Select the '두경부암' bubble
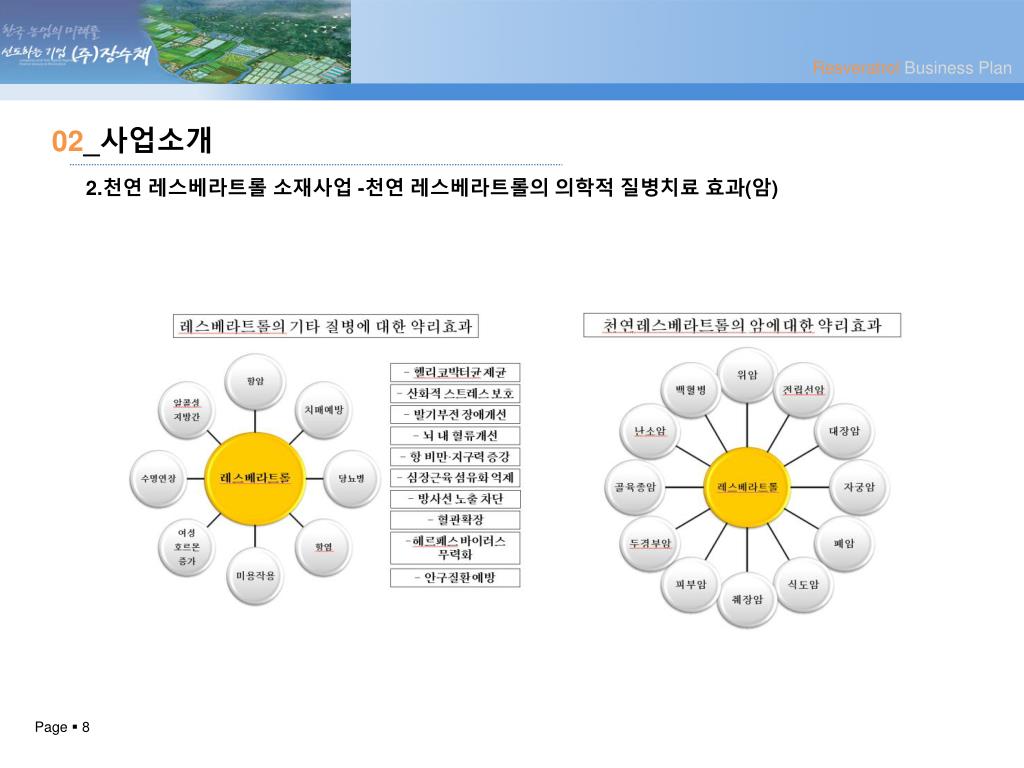This screenshot has width=1024, height=768. 650,543
